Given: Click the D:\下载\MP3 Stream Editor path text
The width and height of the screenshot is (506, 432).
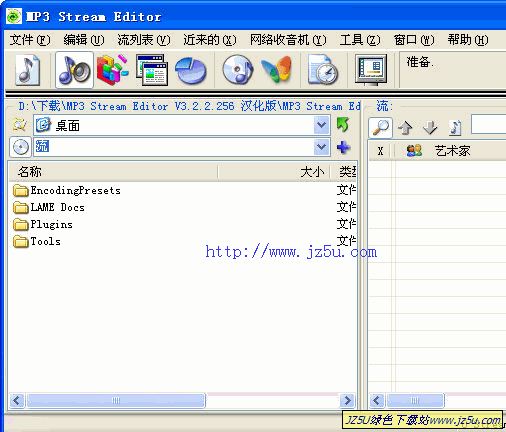Looking at the screenshot, I should pyautogui.click(x=189, y=106).
